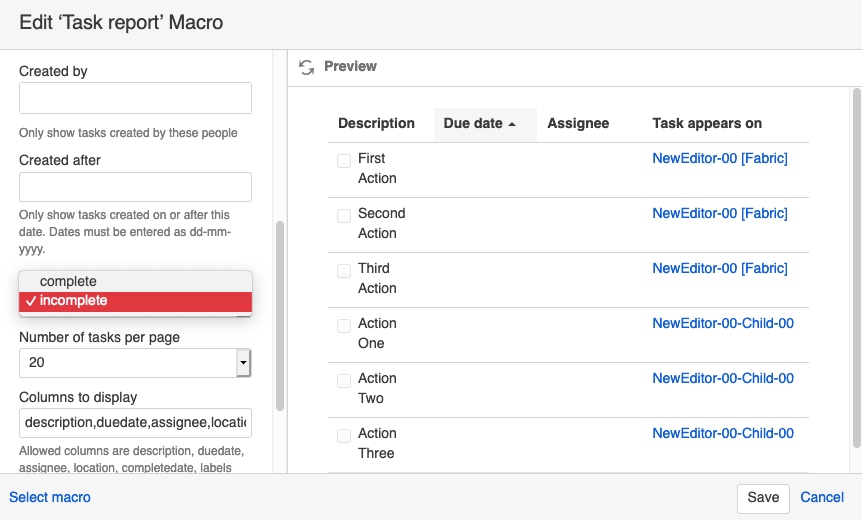Open the NewEditor-00-Child-00 link for Action One
The image size is (862, 520).
(x=723, y=323)
